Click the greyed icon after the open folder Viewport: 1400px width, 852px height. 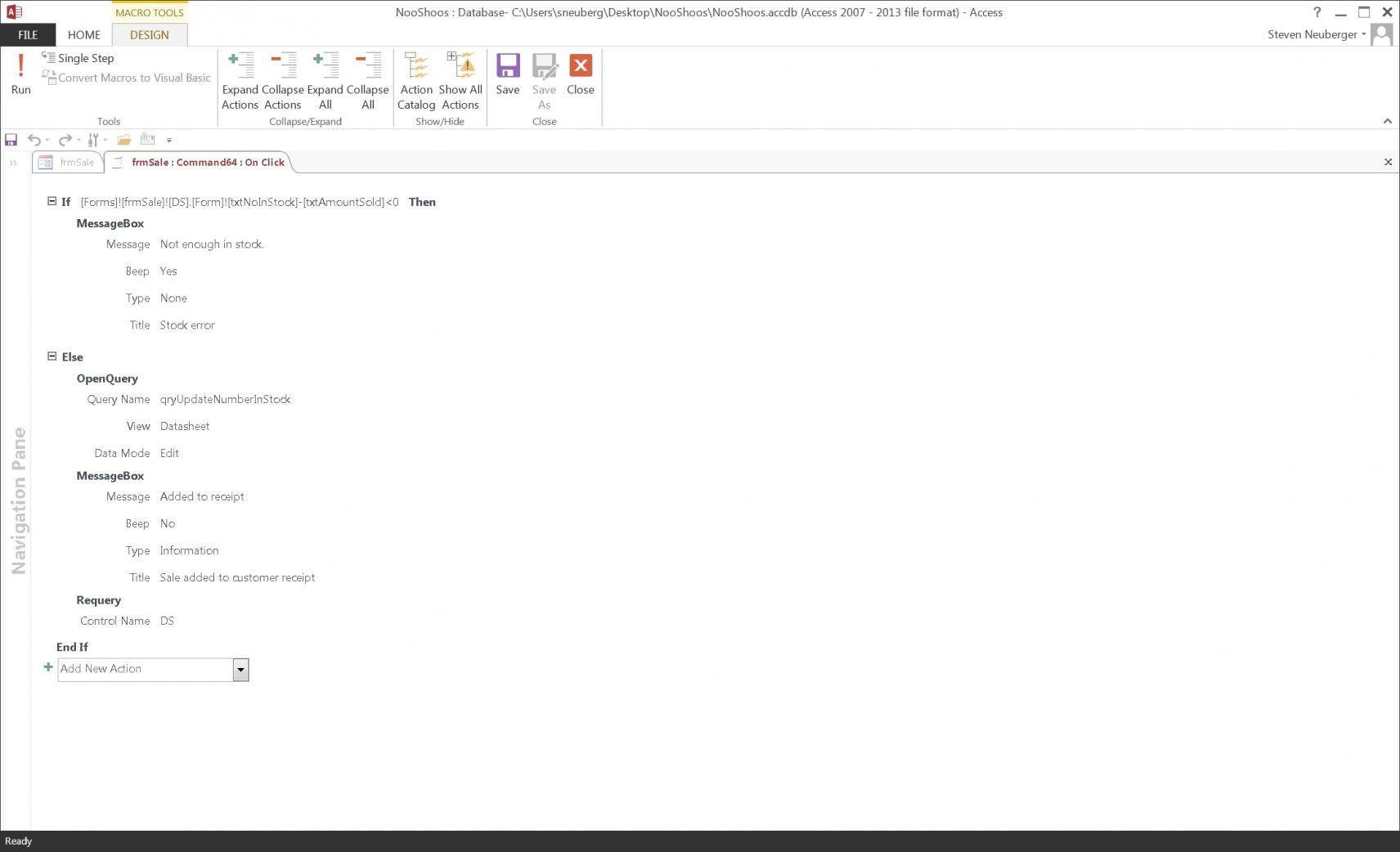click(x=147, y=139)
